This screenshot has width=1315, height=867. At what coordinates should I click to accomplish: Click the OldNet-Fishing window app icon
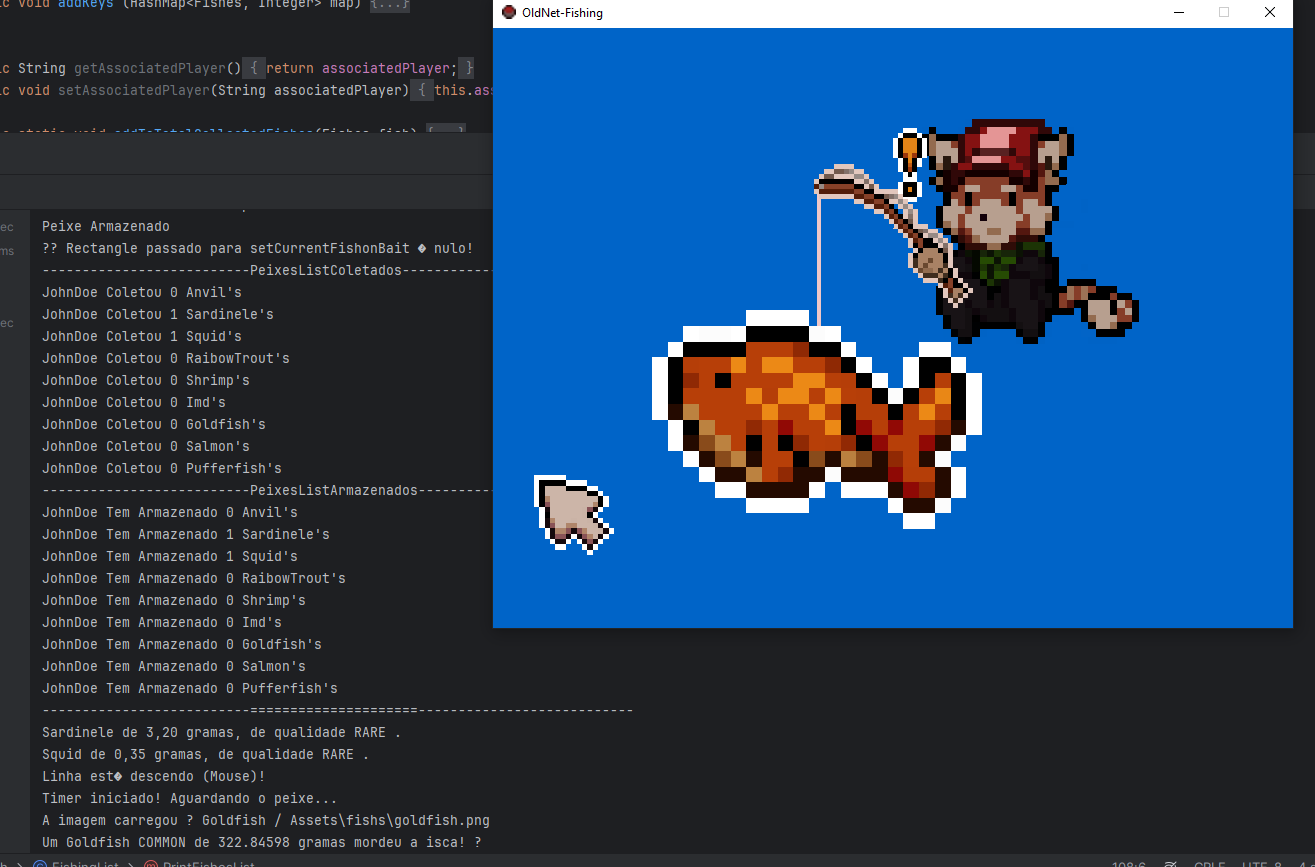click(x=509, y=13)
